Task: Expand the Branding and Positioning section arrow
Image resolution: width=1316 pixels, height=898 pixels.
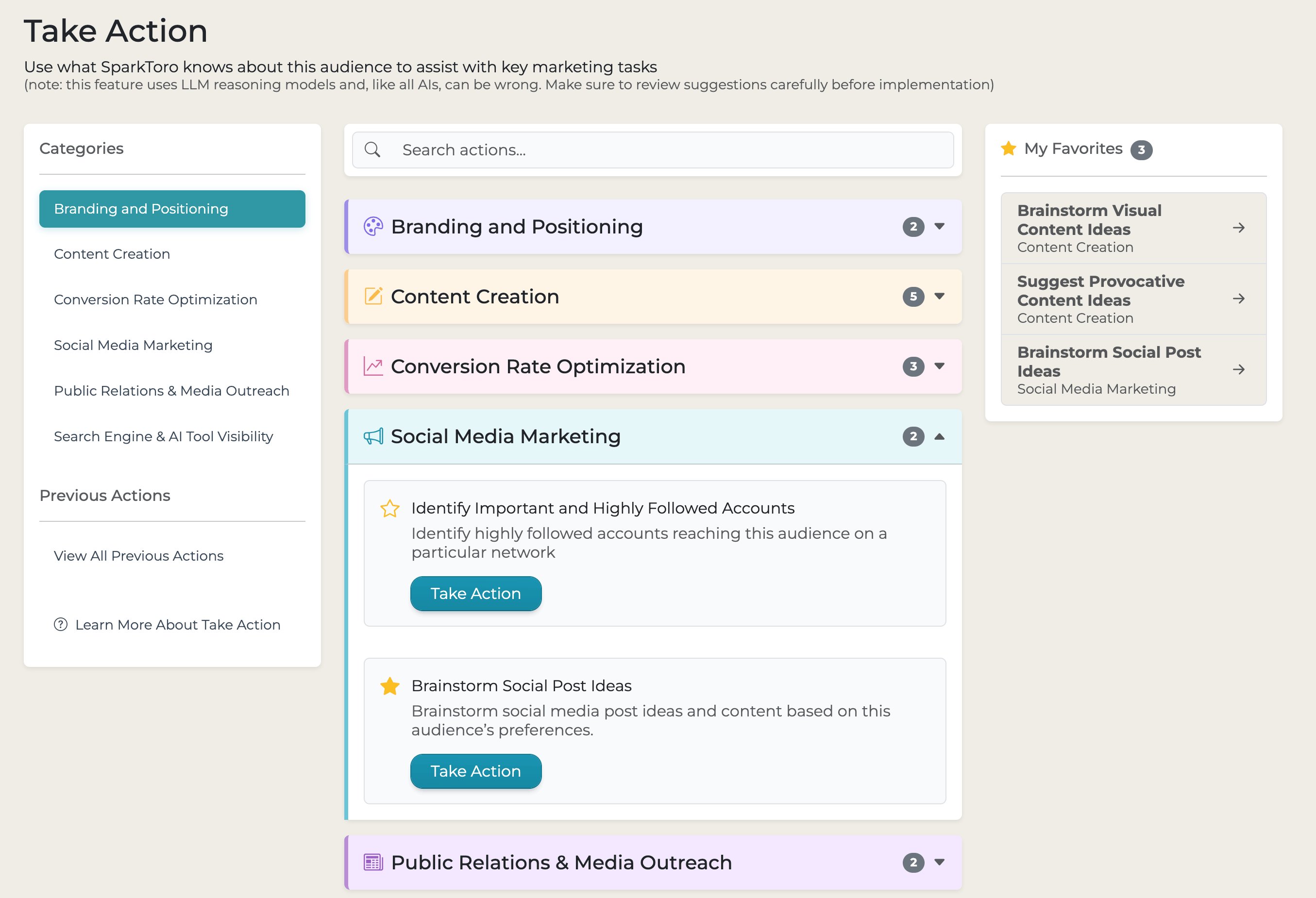Action: (x=940, y=227)
